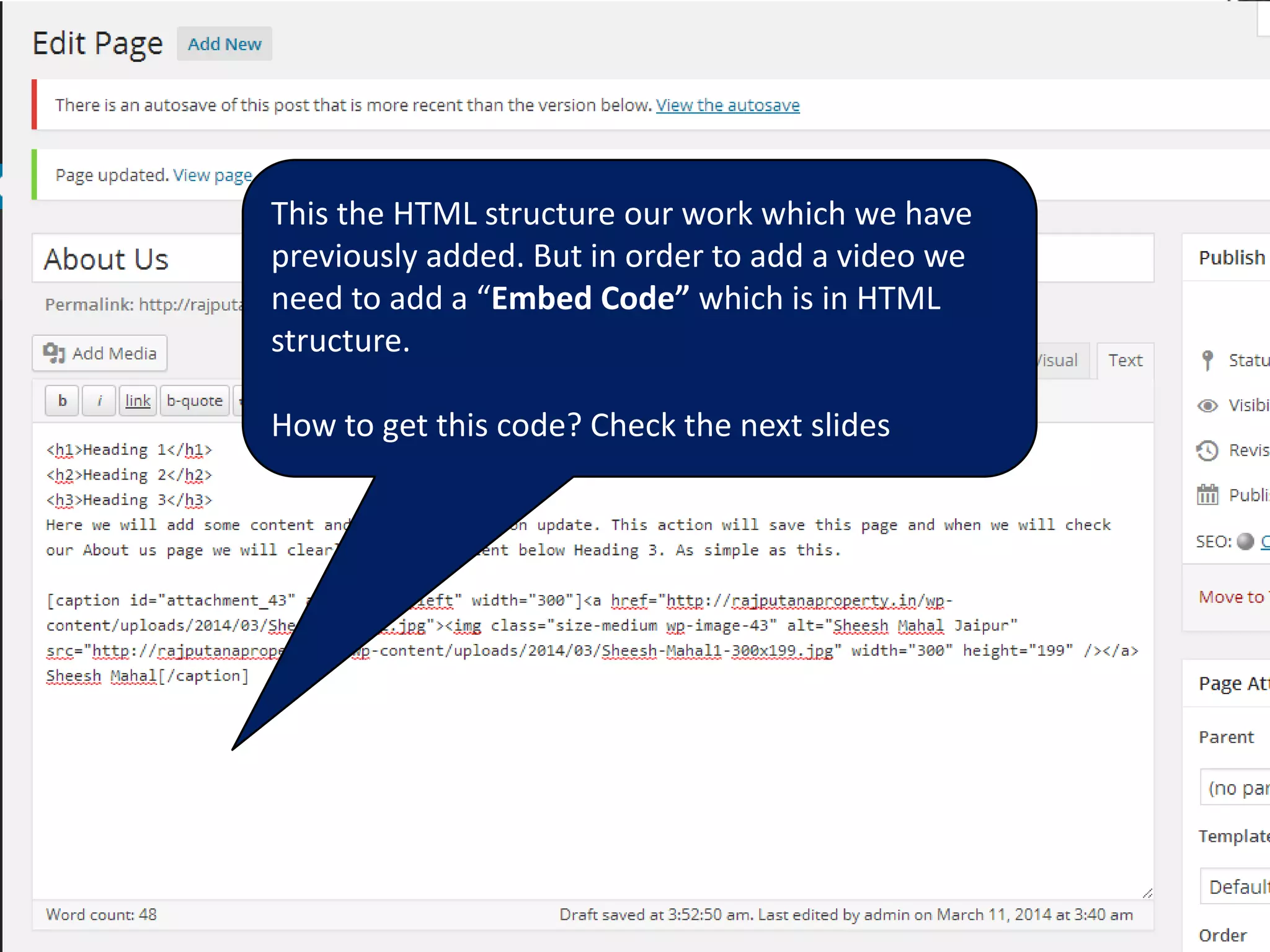Apply italic with the i button
This screenshot has height=952, width=1270.
point(99,401)
